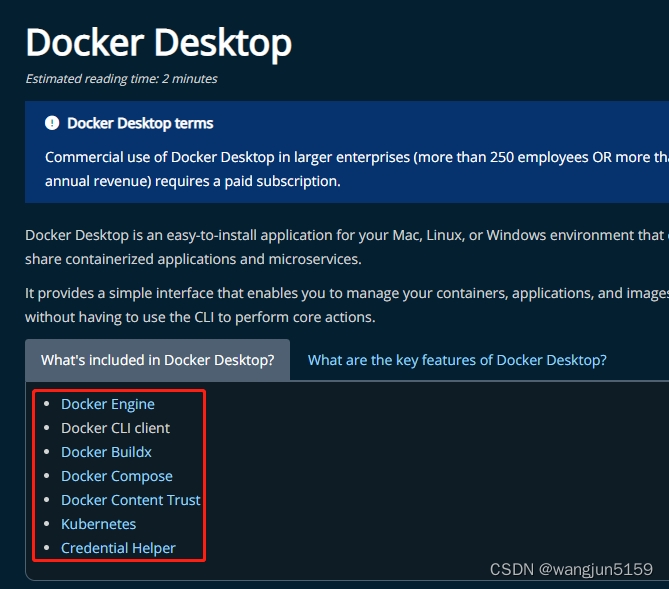The height and width of the screenshot is (589, 669).
Task: Click the paragraph about the simple interface
Action: (340, 304)
